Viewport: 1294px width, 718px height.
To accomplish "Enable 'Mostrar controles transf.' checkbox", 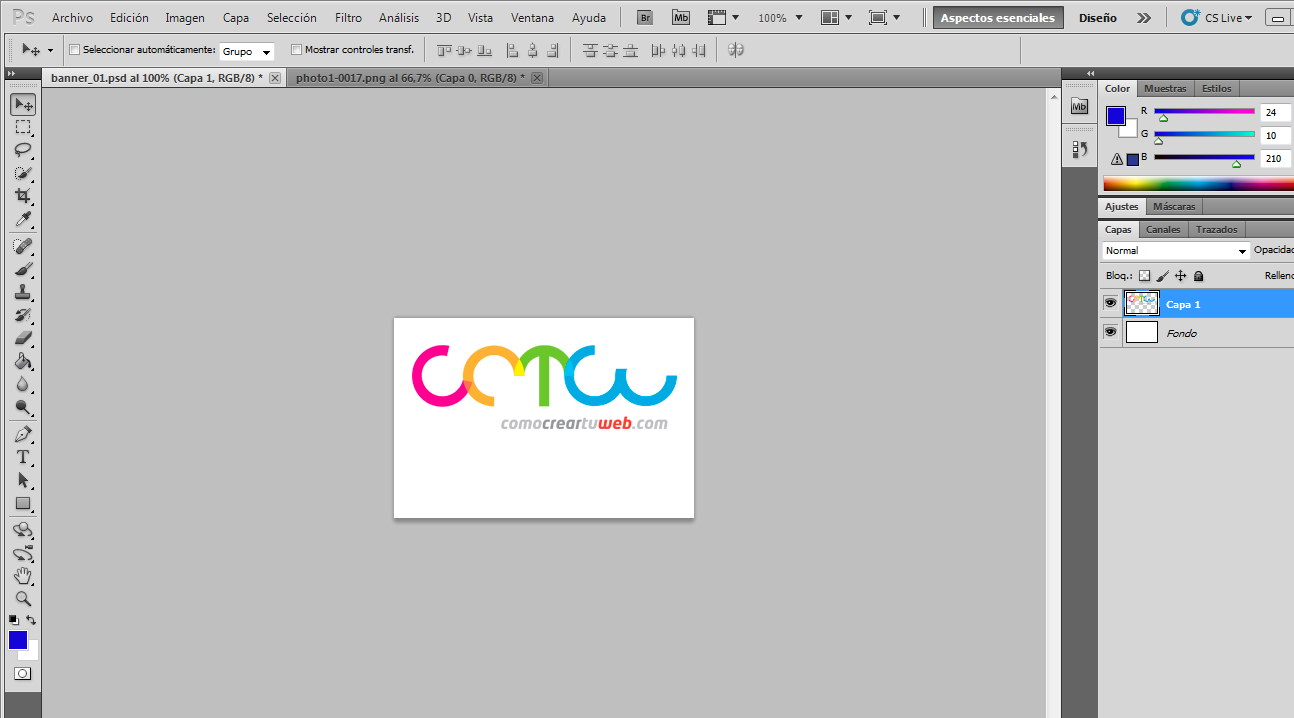I will pos(296,50).
